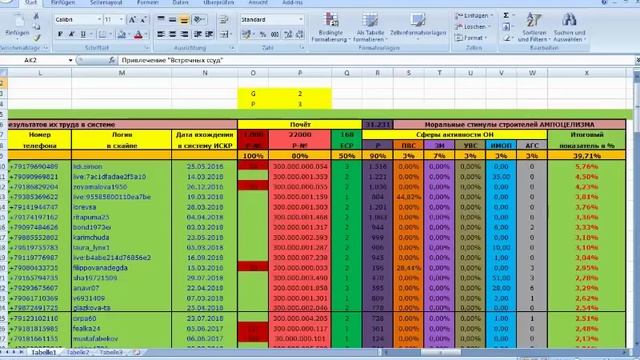
Task: Click the fx insert function icon
Action: click(111, 60)
